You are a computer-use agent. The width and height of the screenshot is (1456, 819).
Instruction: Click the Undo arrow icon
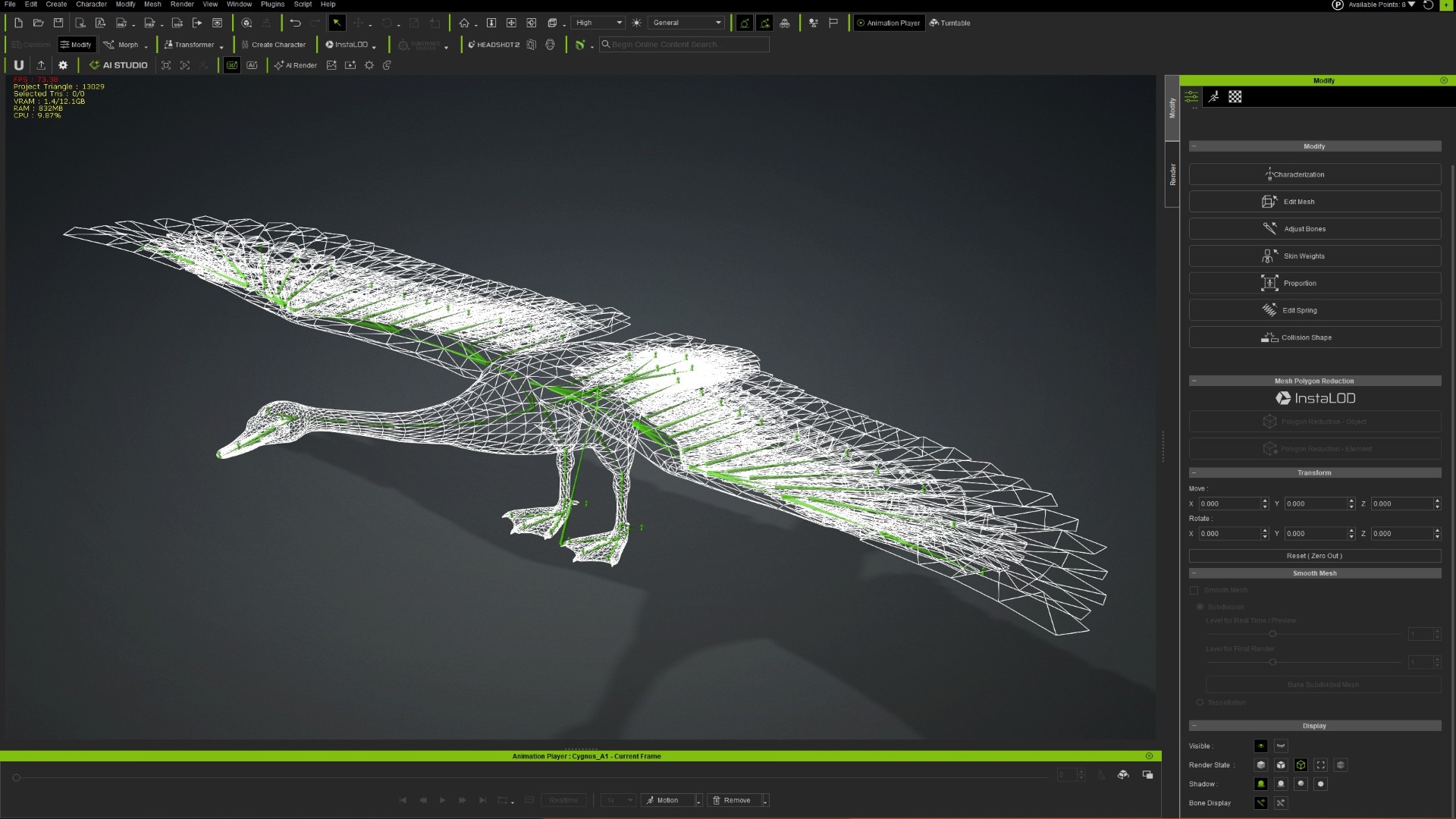pos(295,23)
